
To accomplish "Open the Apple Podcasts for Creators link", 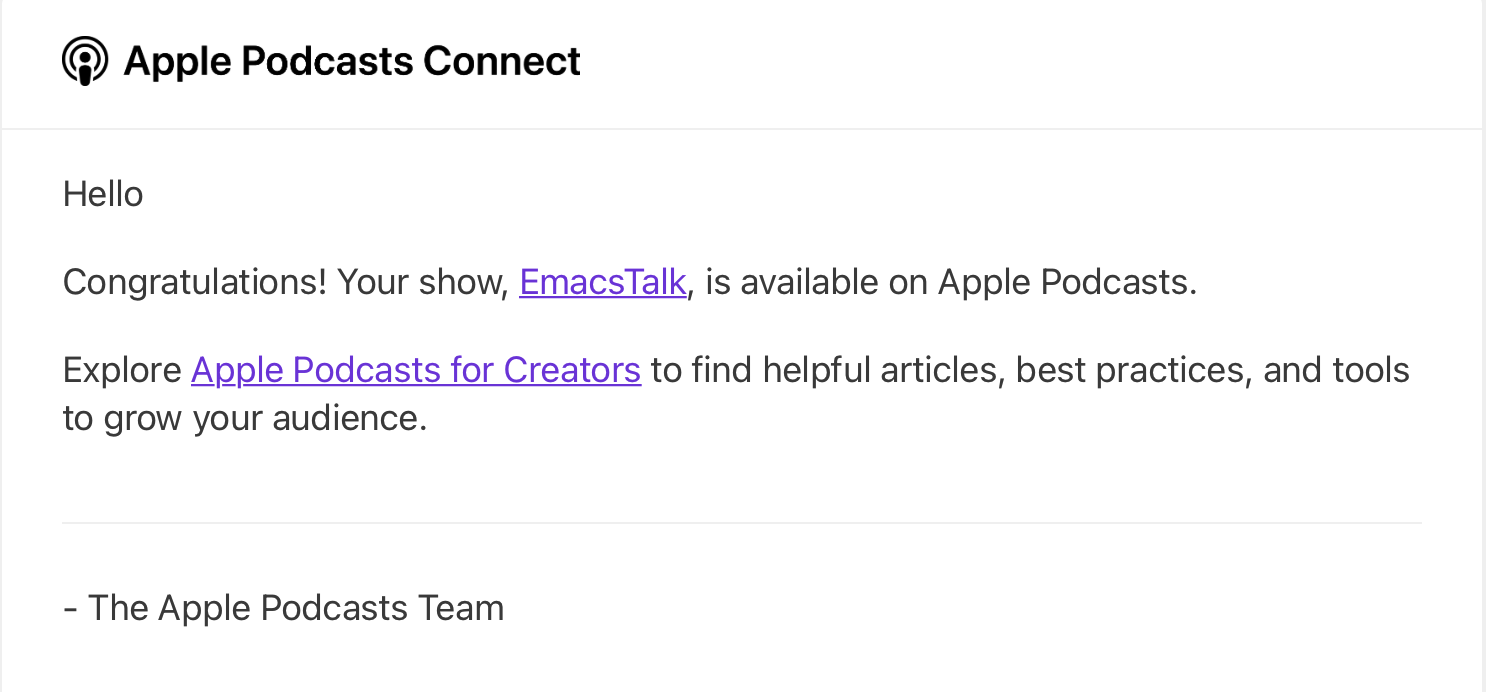I will coord(416,370).
